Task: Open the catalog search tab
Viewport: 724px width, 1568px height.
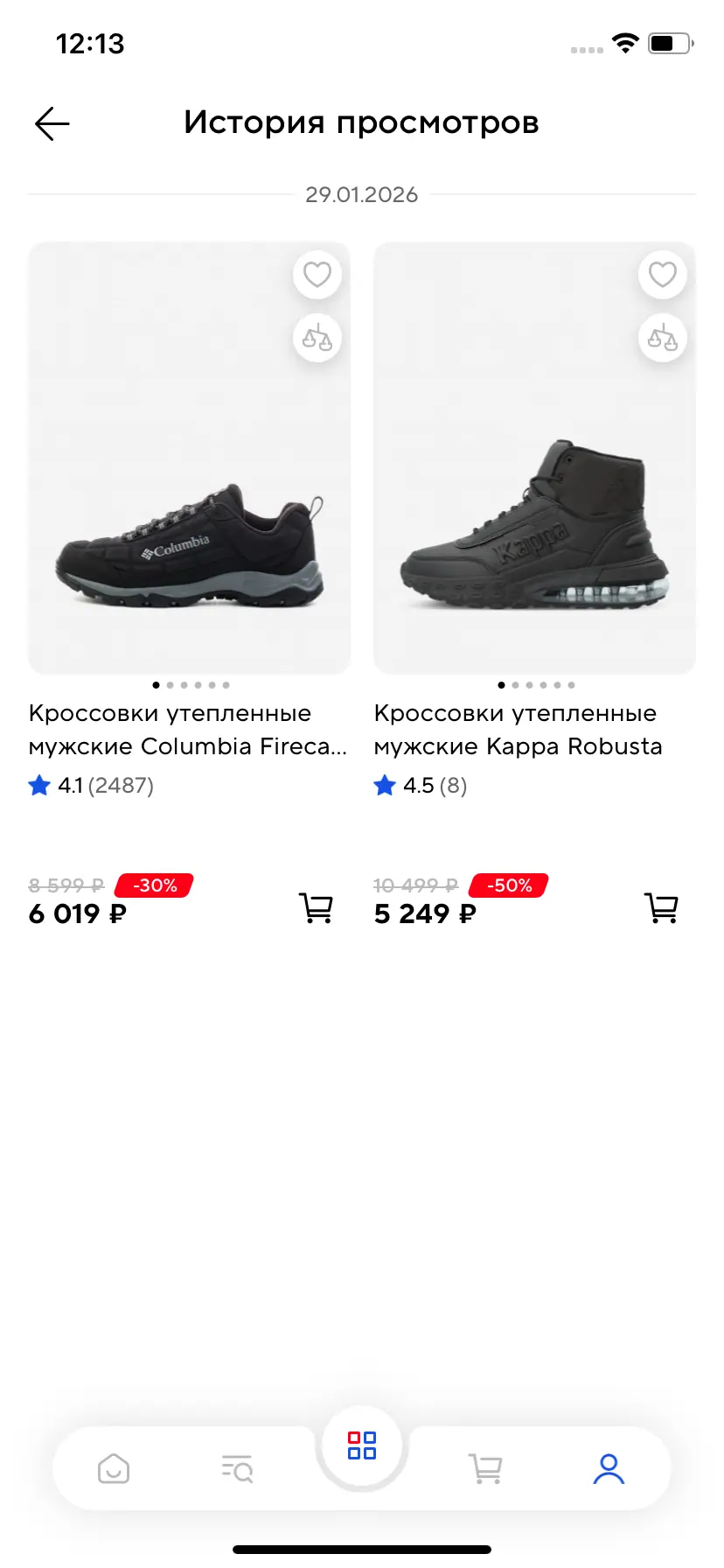Action: pyautogui.click(x=237, y=1468)
